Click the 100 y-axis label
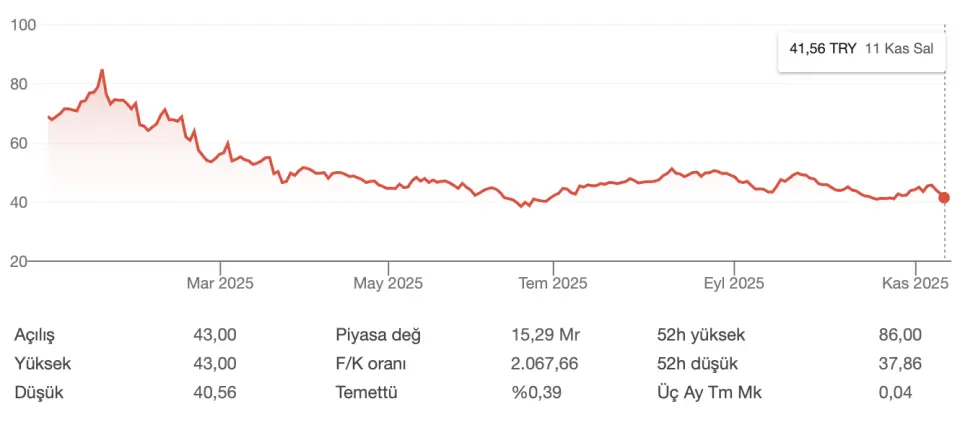960x430 pixels. pyautogui.click(x=22, y=24)
